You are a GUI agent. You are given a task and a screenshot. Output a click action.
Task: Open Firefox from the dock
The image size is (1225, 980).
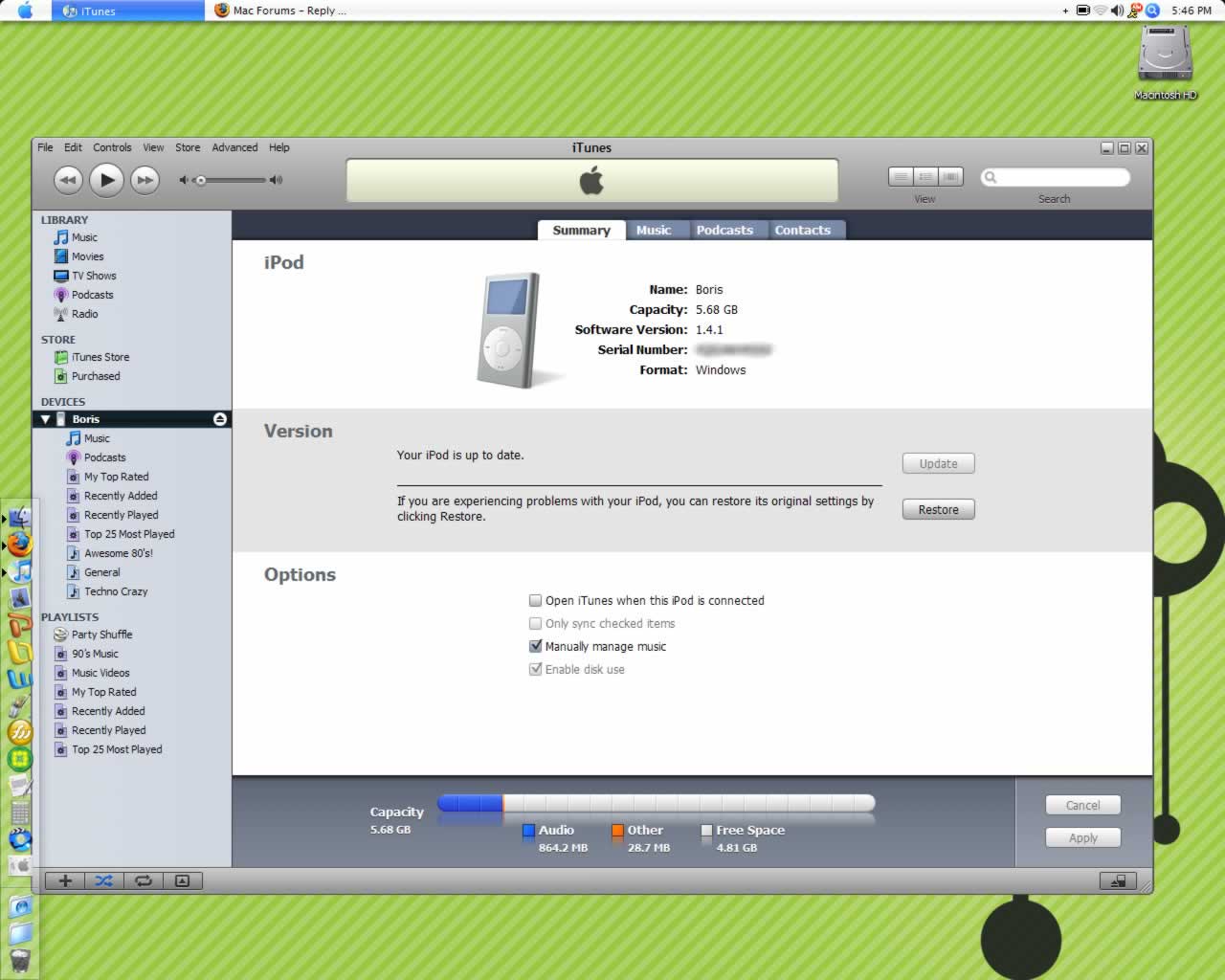pyautogui.click(x=20, y=545)
